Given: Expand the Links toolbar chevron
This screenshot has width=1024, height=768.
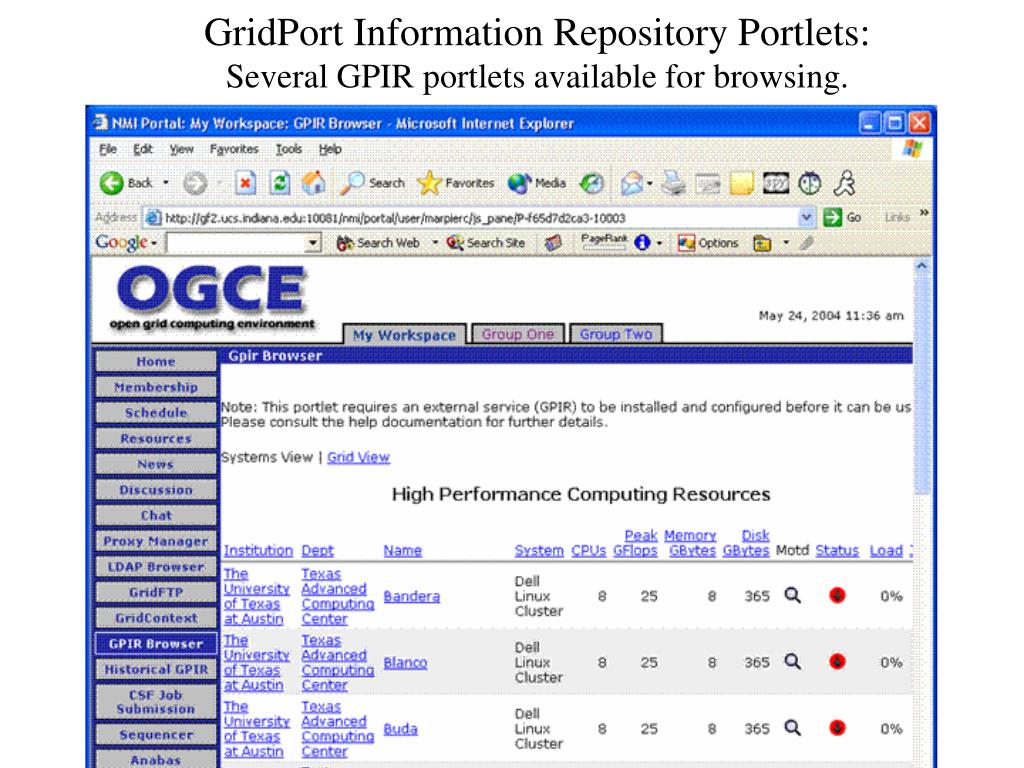Looking at the screenshot, I should [923, 213].
